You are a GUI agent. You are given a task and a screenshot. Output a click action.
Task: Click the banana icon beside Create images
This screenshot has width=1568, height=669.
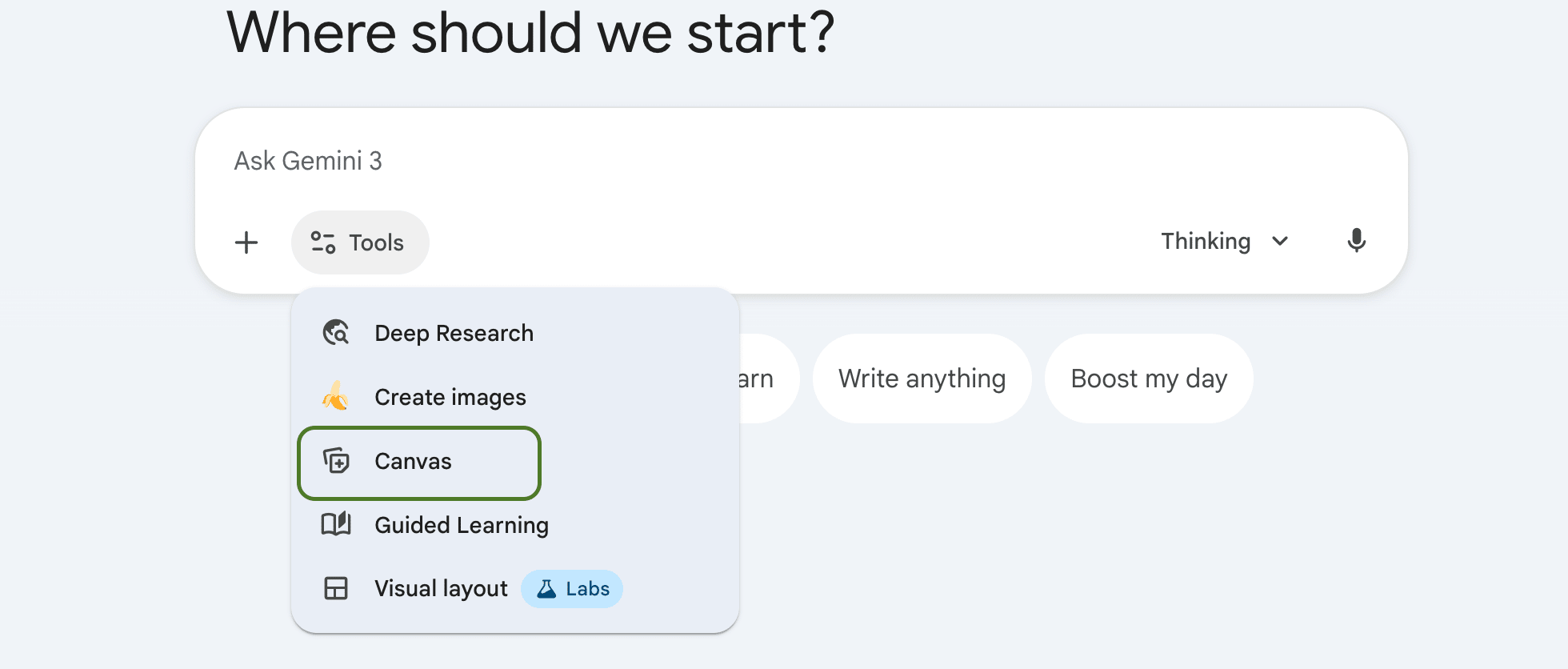click(x=336, y=396)
